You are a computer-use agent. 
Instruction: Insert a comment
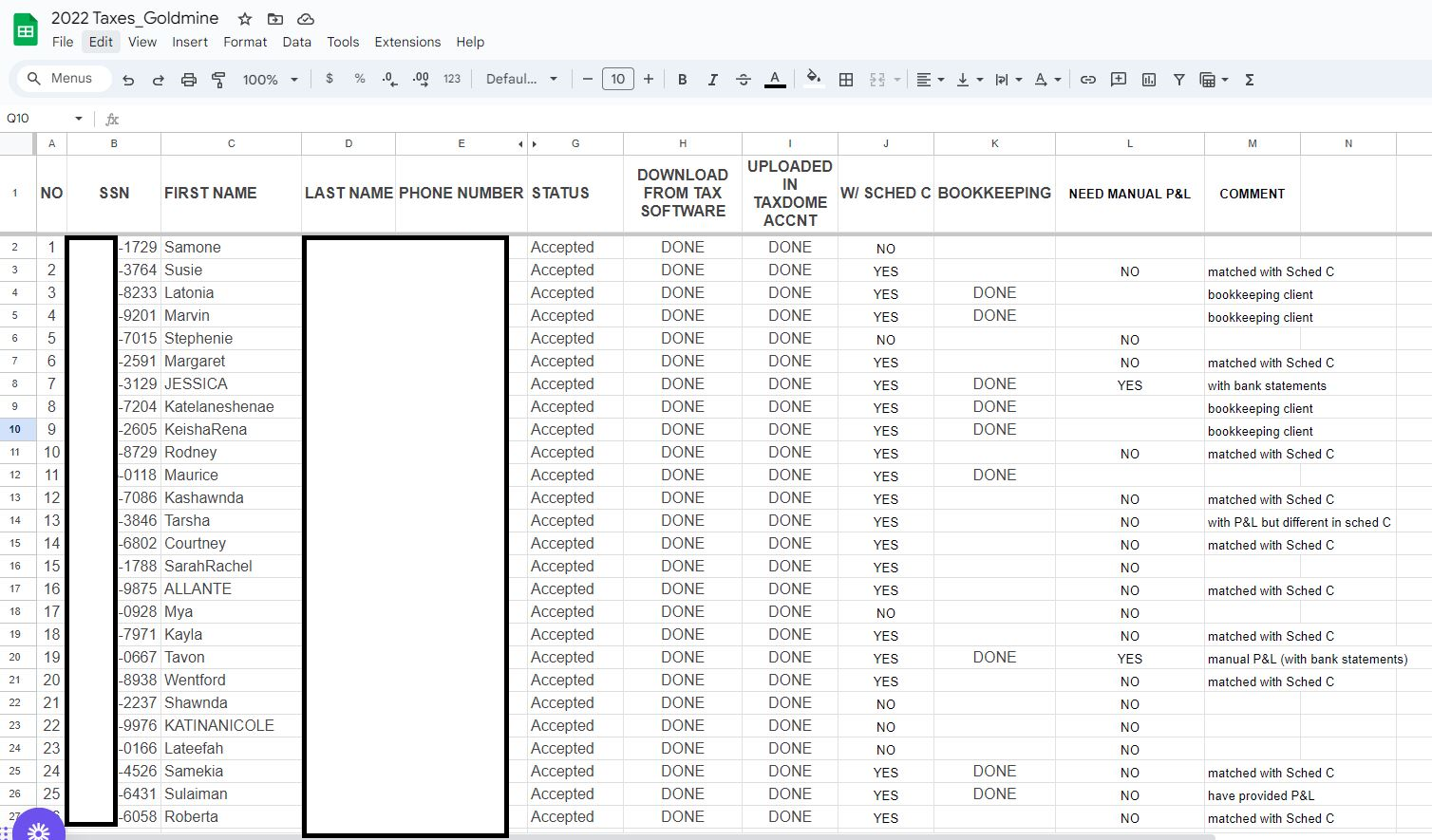pos(1119,80)
